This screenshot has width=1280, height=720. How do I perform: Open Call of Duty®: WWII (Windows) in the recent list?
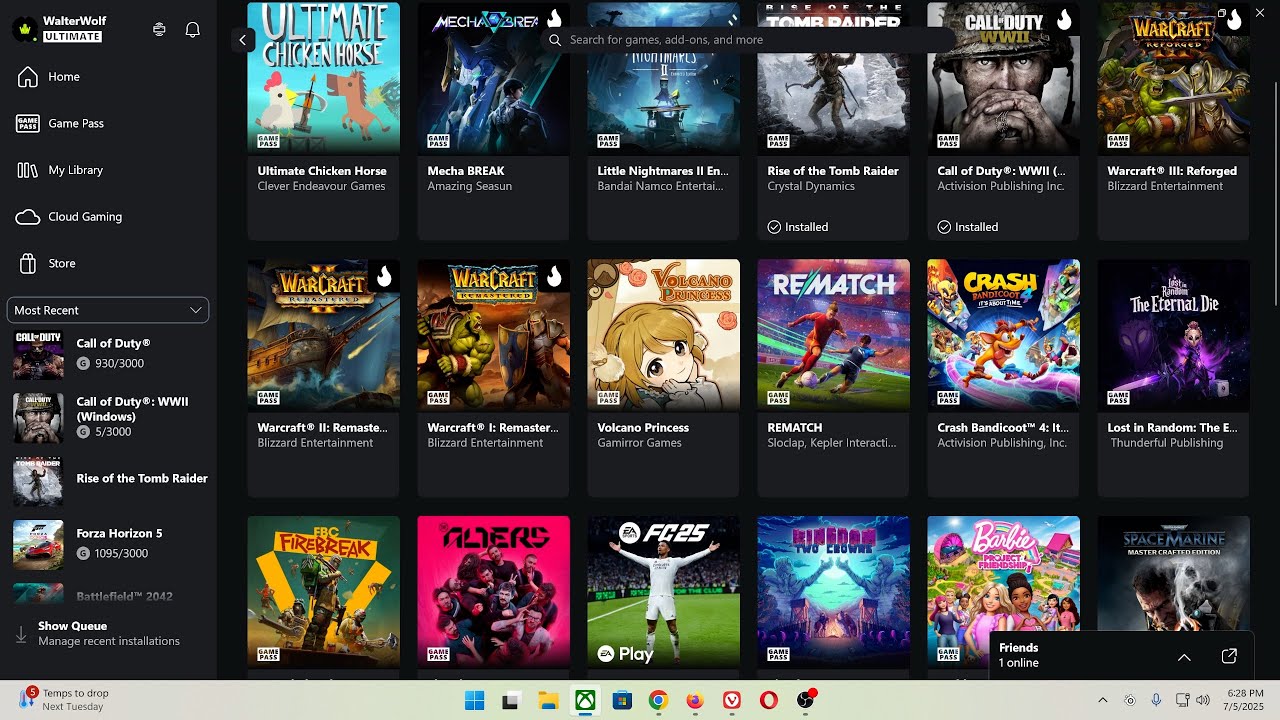point(108,417)
